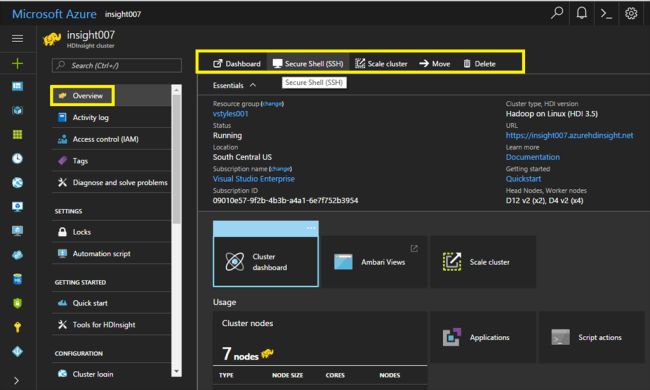Click NODE SIZE column header
650x390 pixels.
coord(287,375)
